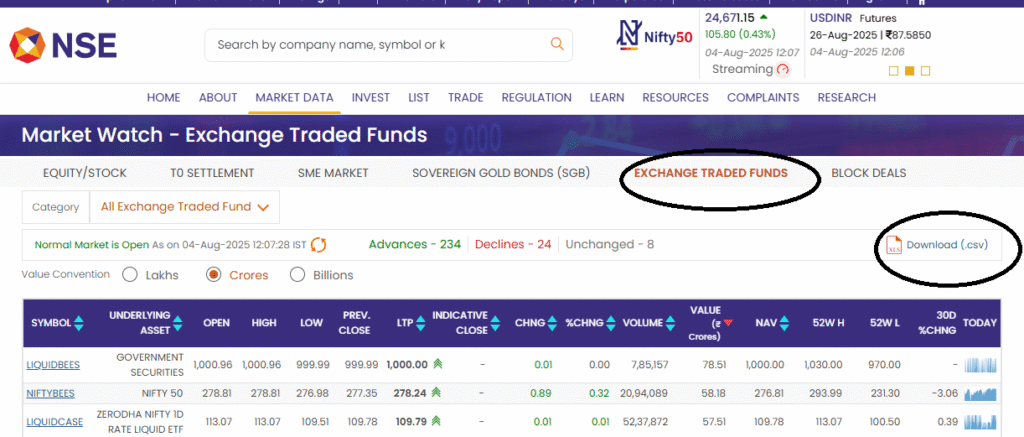Click the TODAY column header
The width and height of the screenshot is (1024, 437).
tap(980, 323)
